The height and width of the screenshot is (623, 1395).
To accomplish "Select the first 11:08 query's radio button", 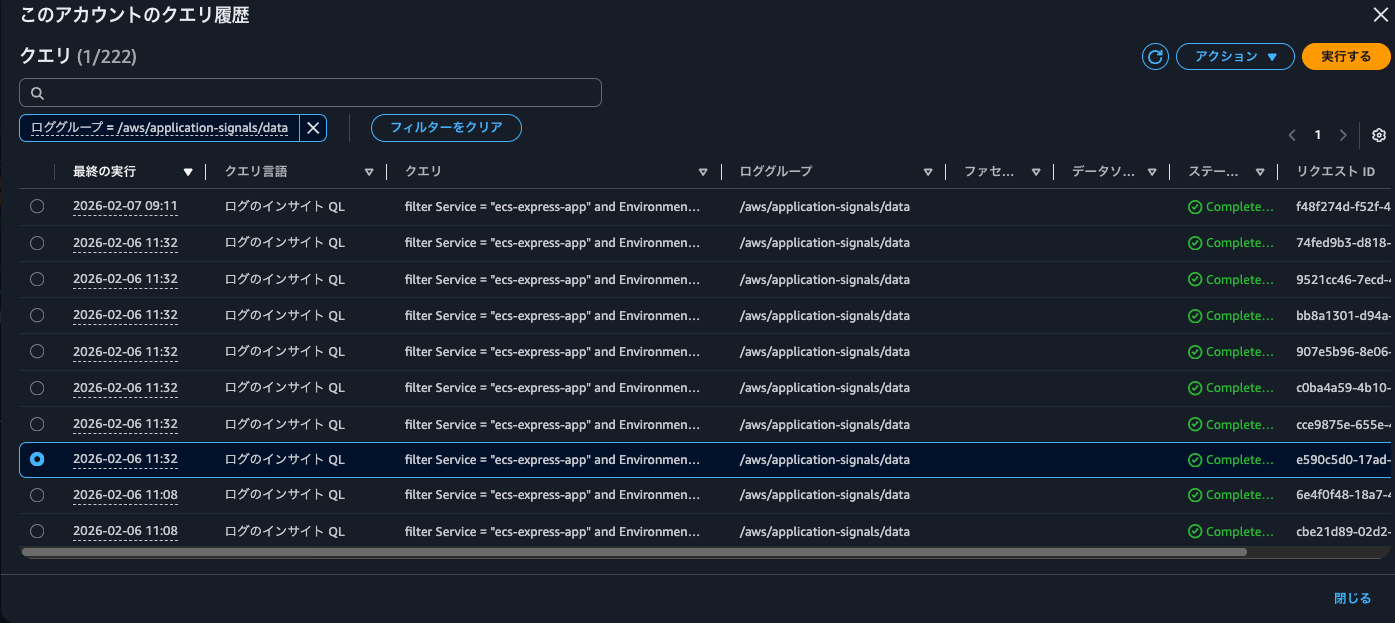I will click(x=37, y=495).
